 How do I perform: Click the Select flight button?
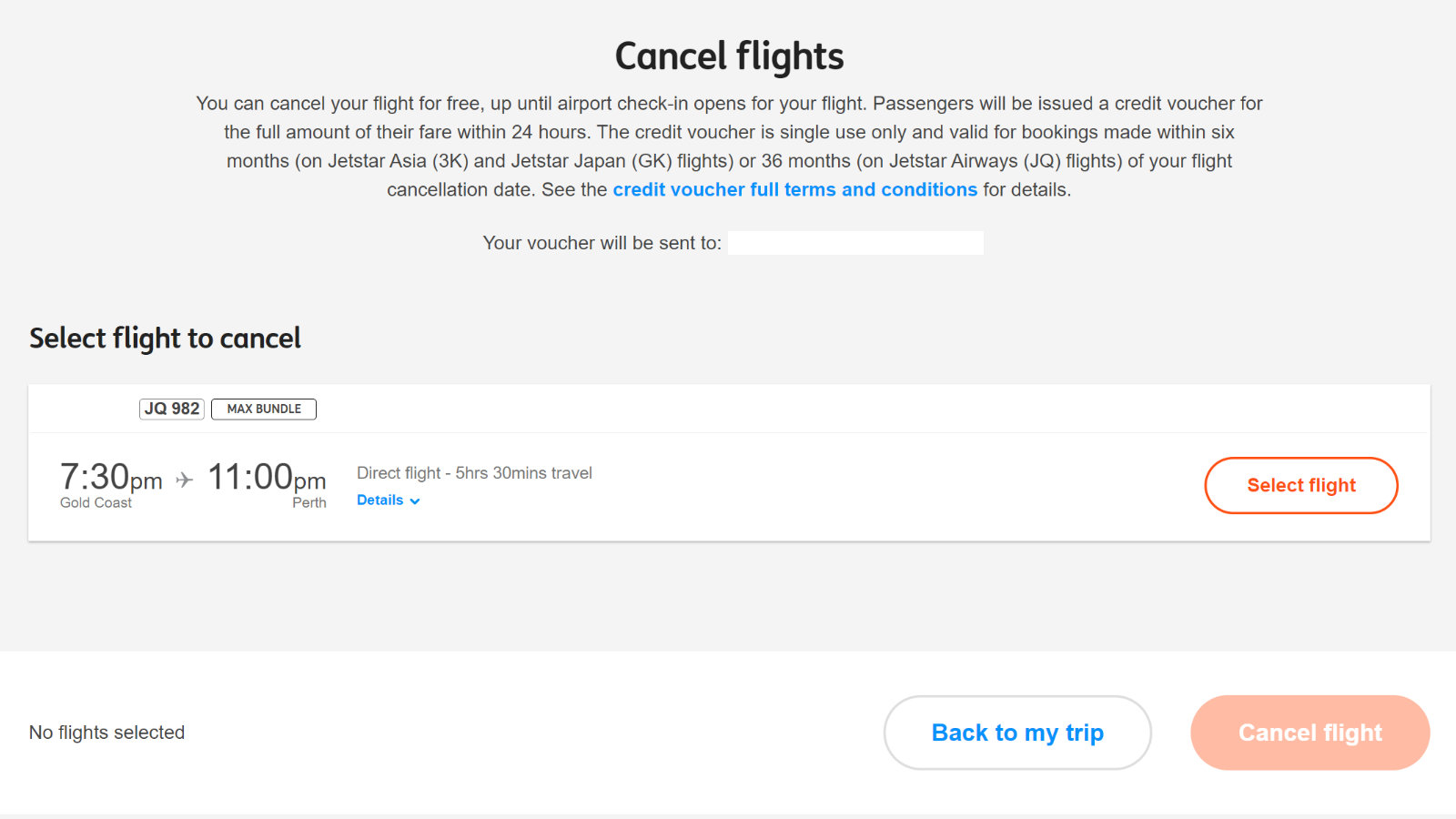[1301, 485]
